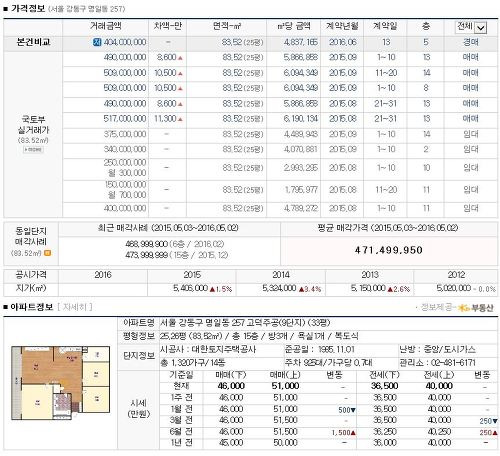Viewport: 500px width, 456px height.
Task: Click the 11,300 price difference value
Action: [165, 119]
